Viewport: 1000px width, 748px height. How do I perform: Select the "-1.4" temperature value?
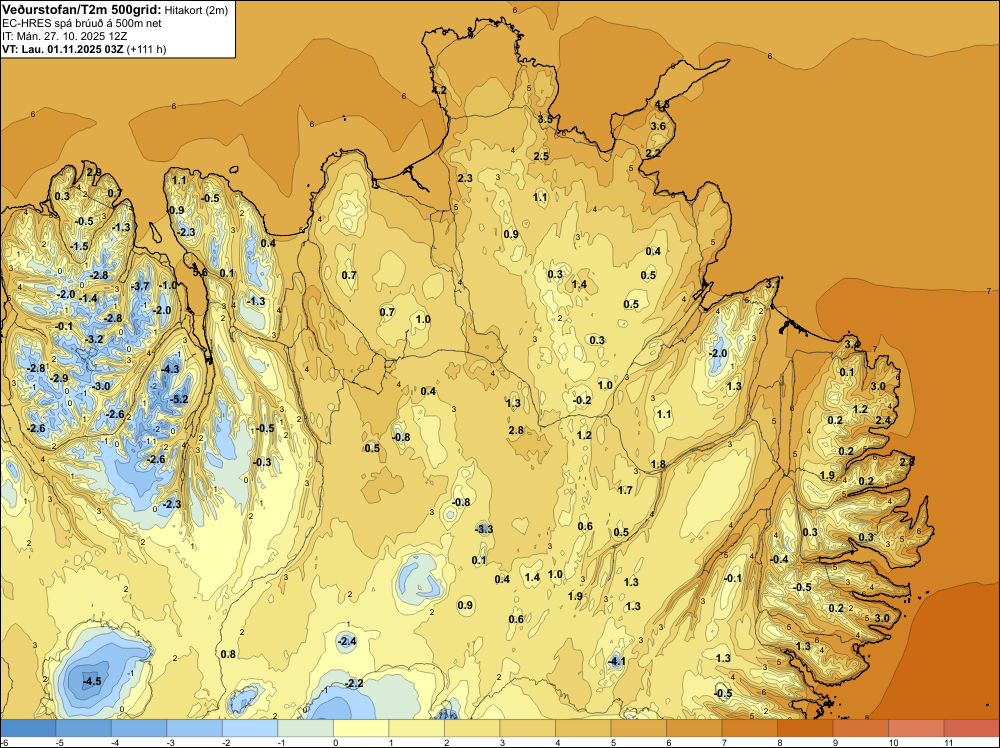pos(88,298)
